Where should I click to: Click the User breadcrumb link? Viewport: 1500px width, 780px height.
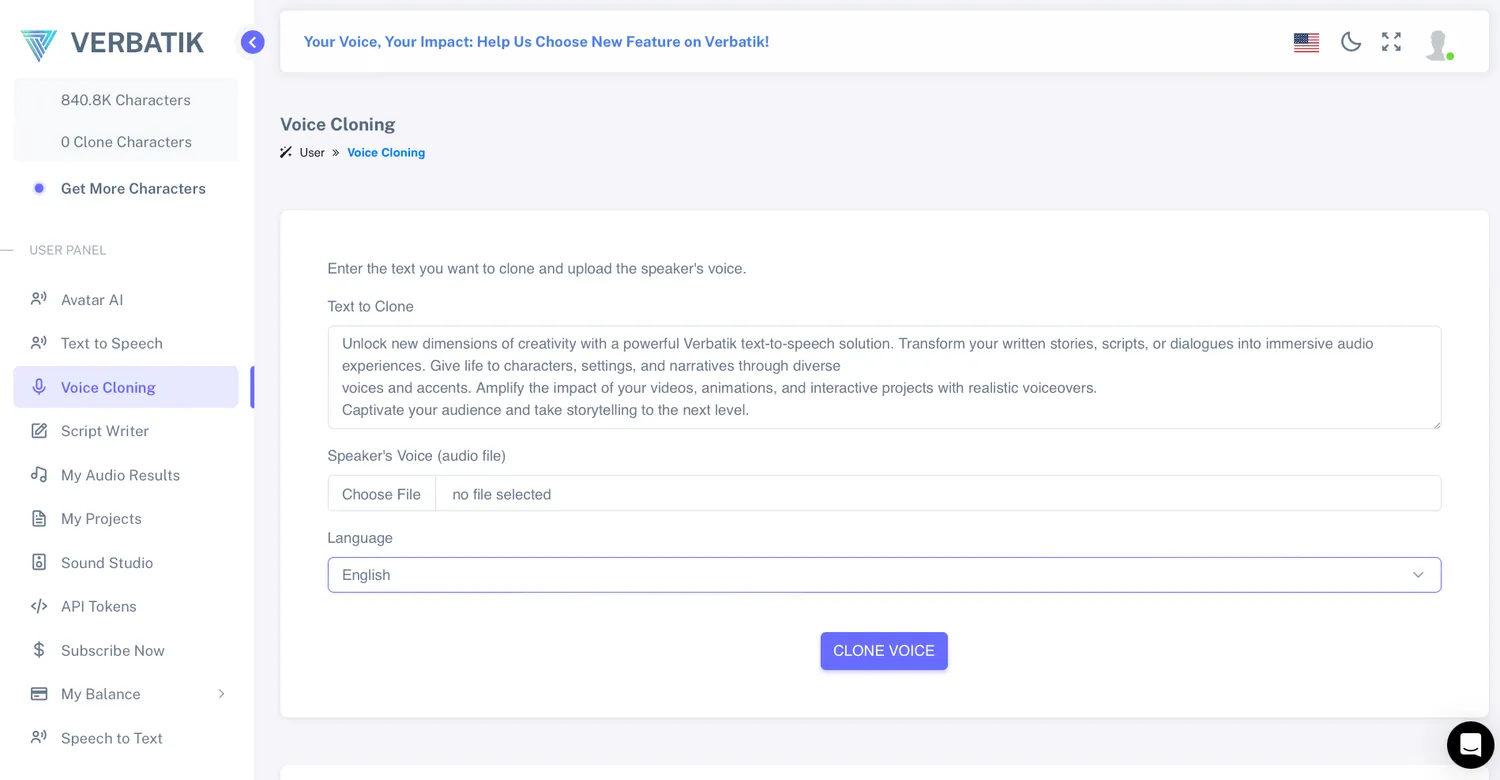pos(312,153)
